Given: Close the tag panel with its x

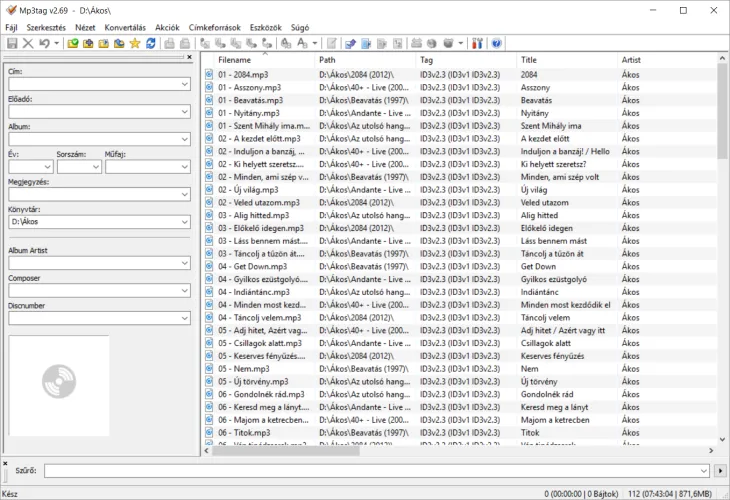Looking at the screenshot, I should (x=189, y=58).
